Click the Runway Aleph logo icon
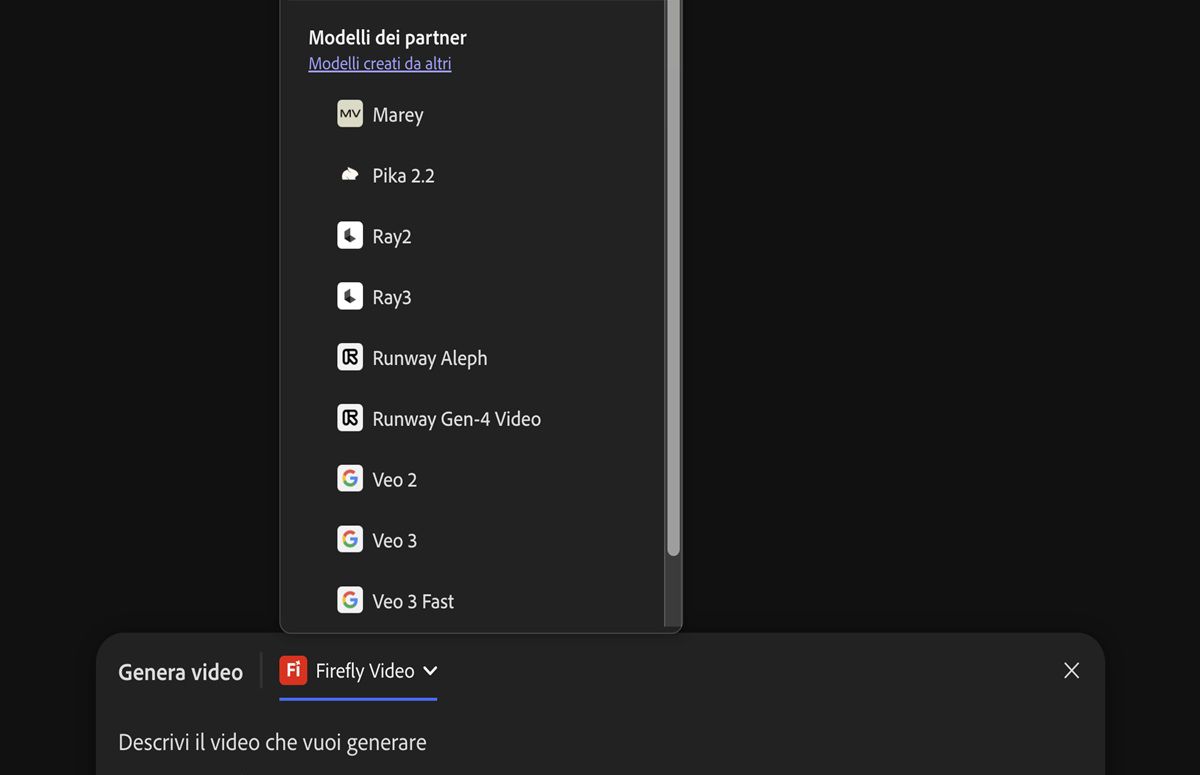Viewport: 1200px width, 775px height. pos(350,358)
